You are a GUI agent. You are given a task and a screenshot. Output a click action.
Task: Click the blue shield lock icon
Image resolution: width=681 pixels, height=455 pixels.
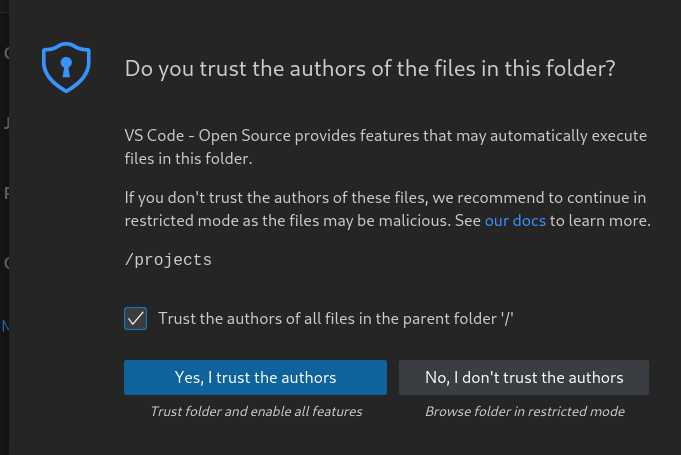tap(66, 67)
